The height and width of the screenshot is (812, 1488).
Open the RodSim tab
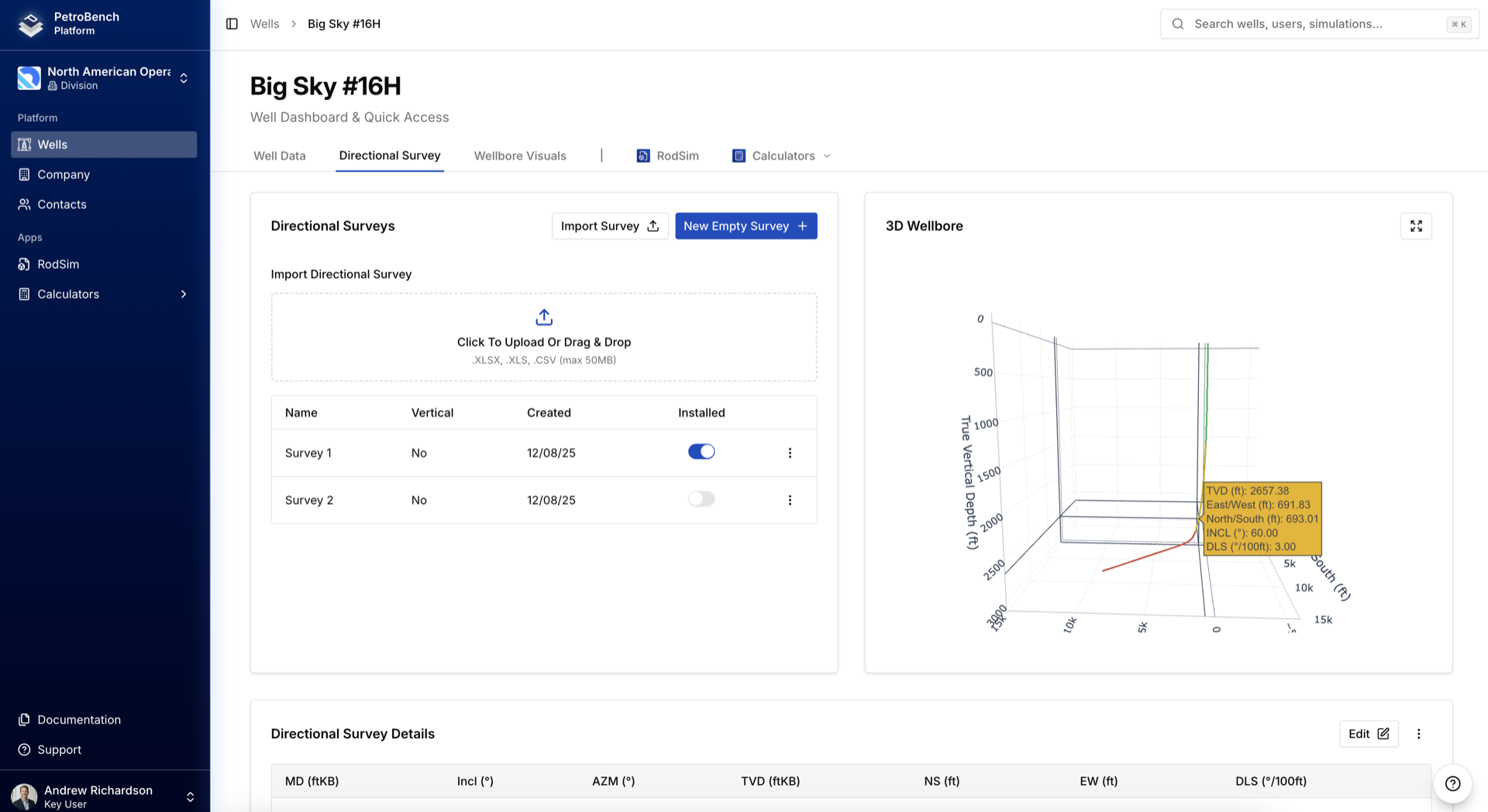(667, 156)
